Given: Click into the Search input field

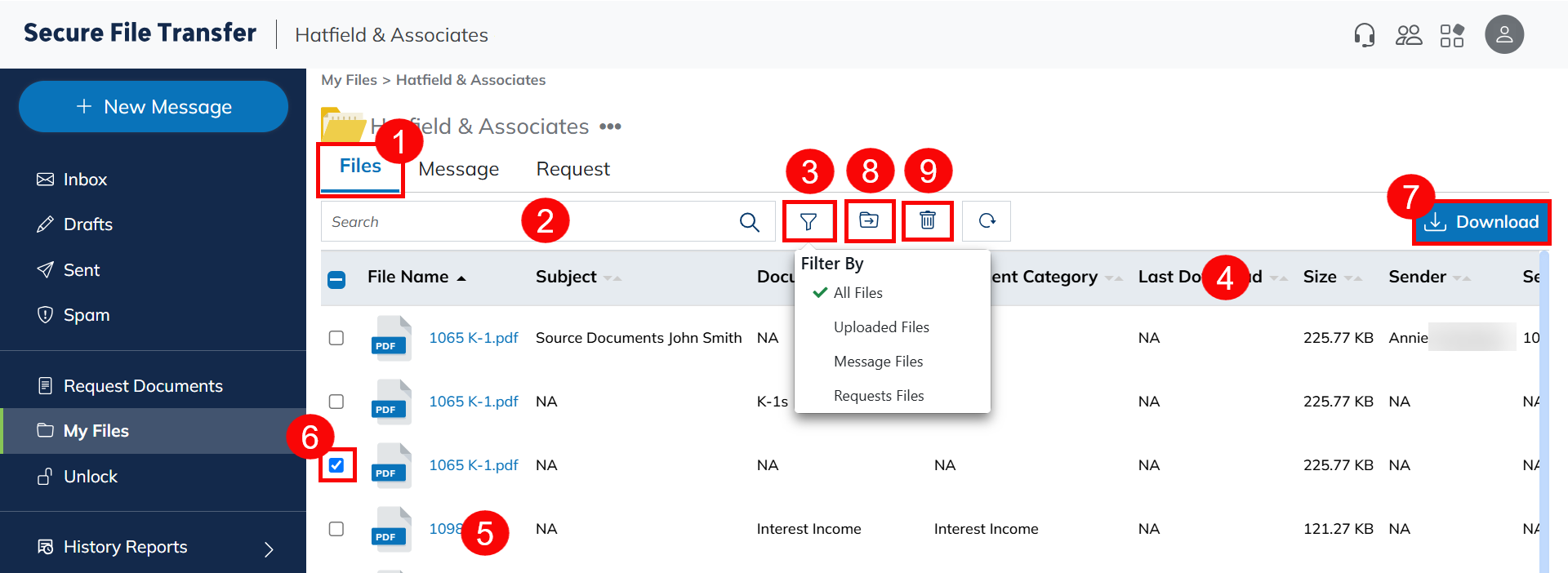Looking at the screenshot, I should pyautogui.click(x=523, y=222).
